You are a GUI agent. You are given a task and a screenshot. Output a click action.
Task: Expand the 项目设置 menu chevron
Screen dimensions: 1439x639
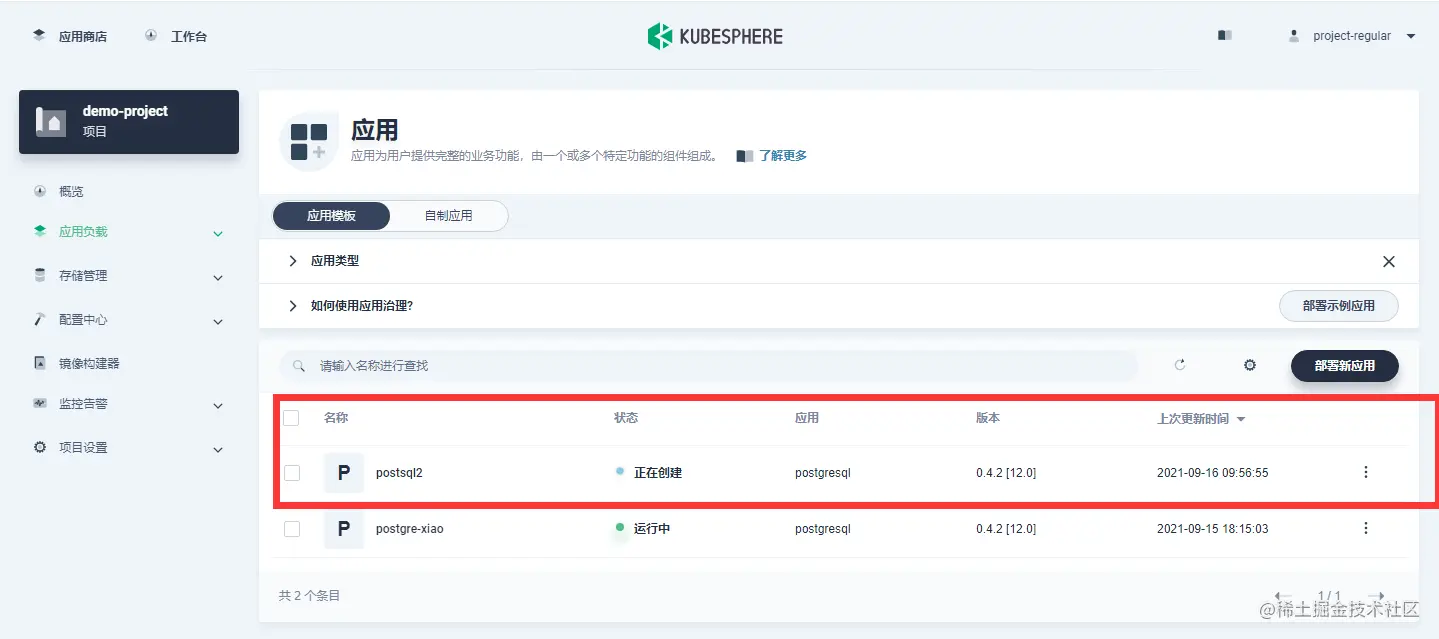218,450
